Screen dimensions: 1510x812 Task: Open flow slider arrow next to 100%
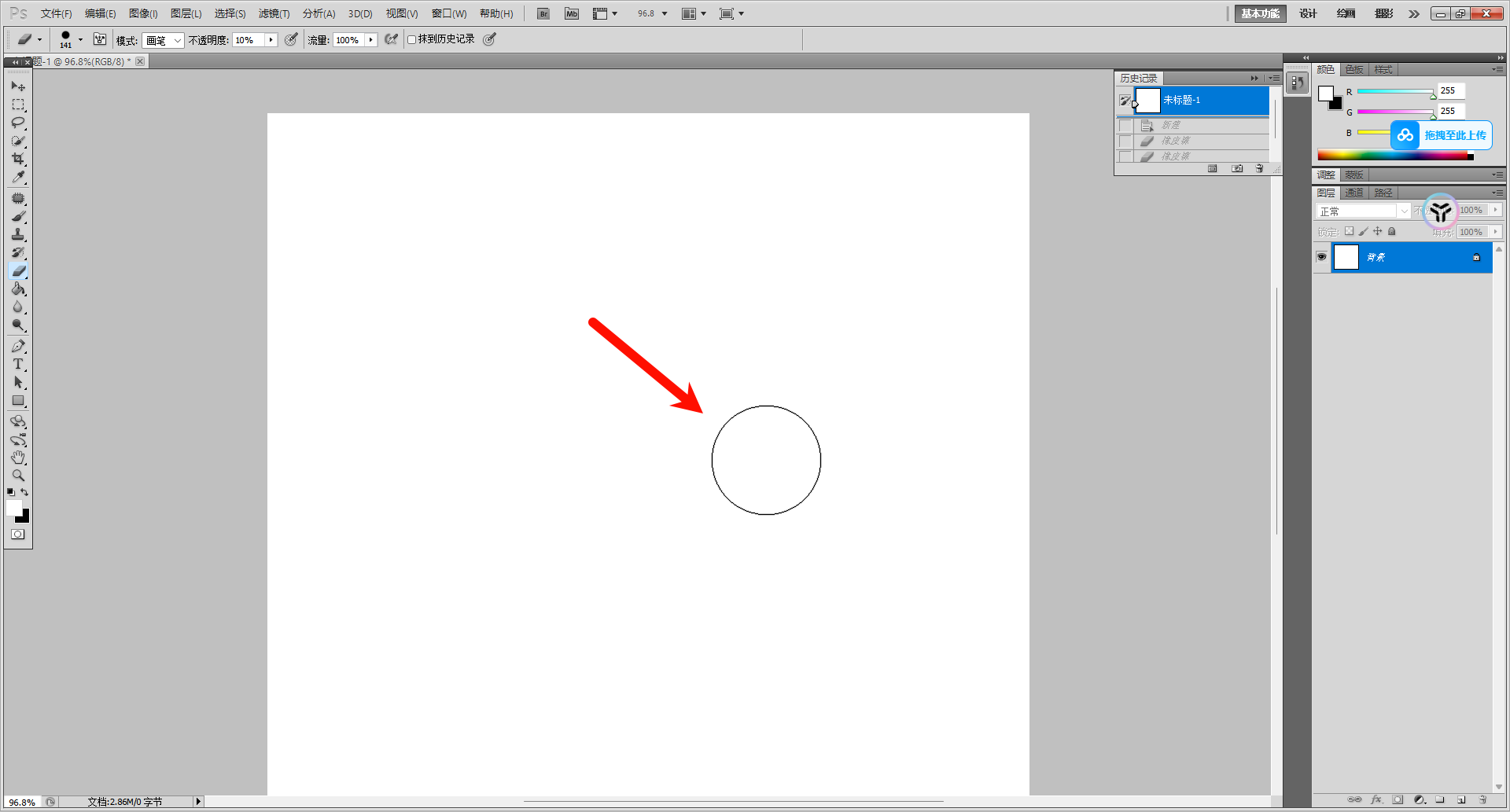[x=370, y=40]
